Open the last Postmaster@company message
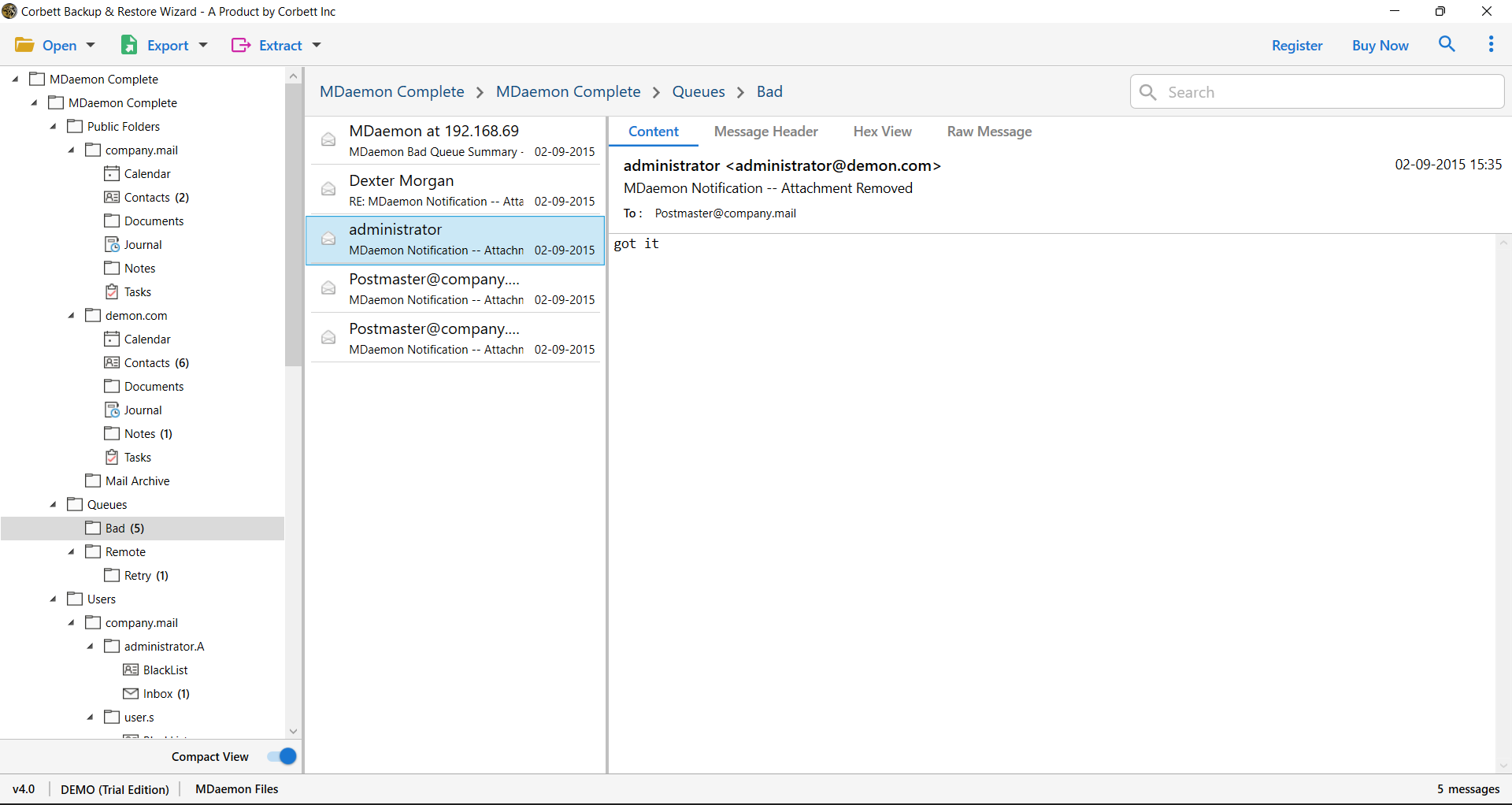The width and height of the screenshot is (1512, 805). pyautogui.click(x=457, y=338)
